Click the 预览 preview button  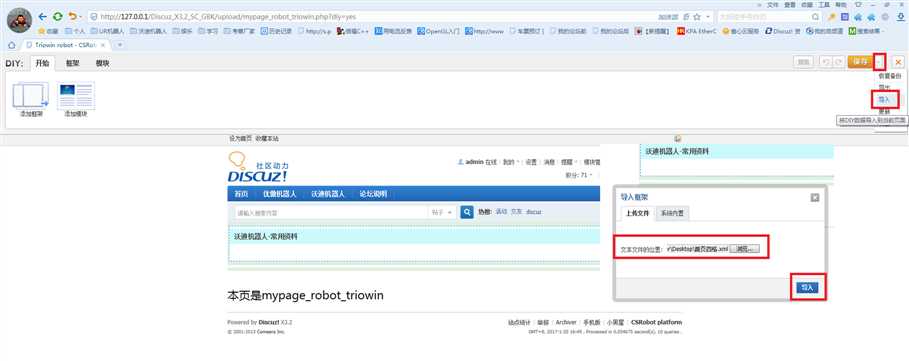pyautogui.click(x=803, y=62)
